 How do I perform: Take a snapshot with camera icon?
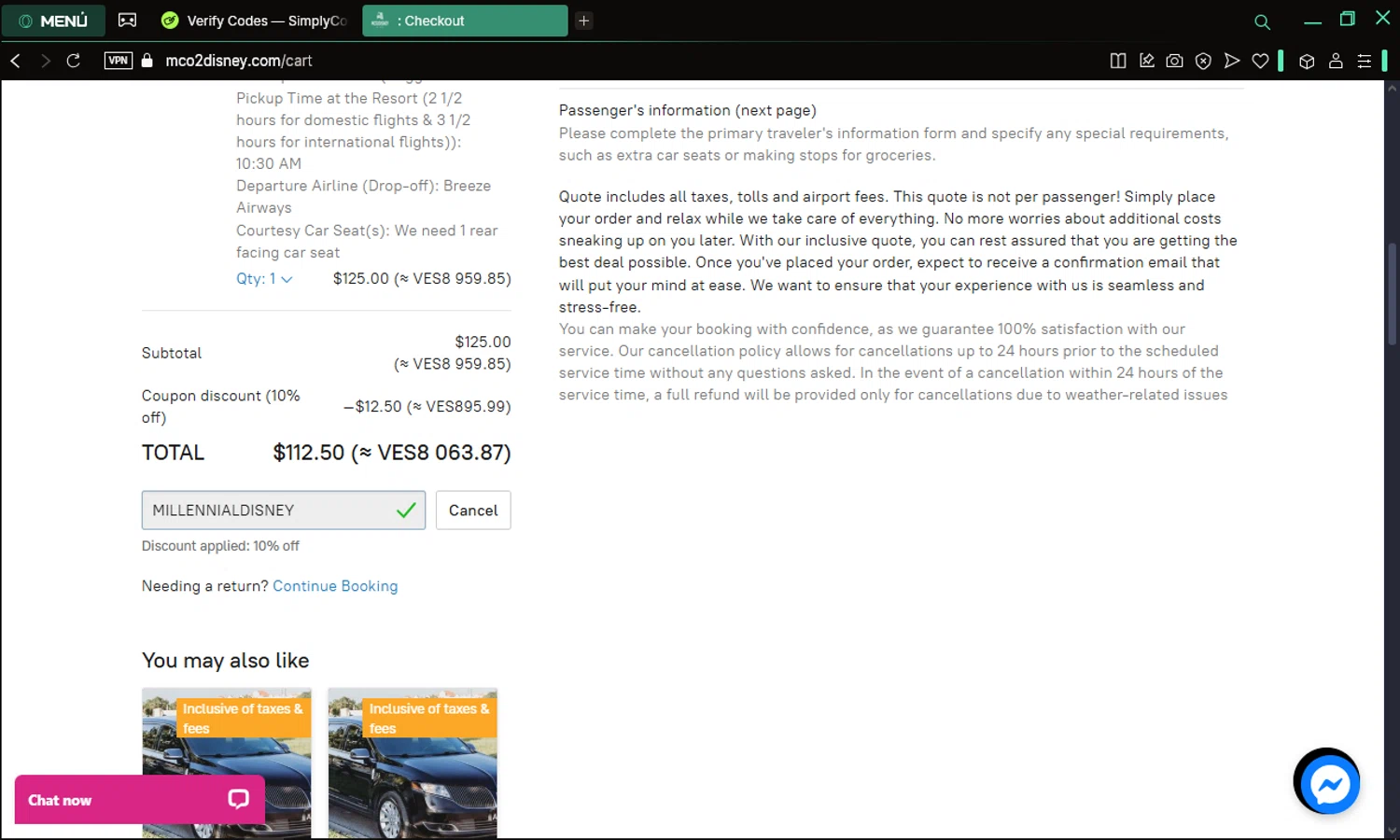pyautogui.click(x=1175, y=61)
